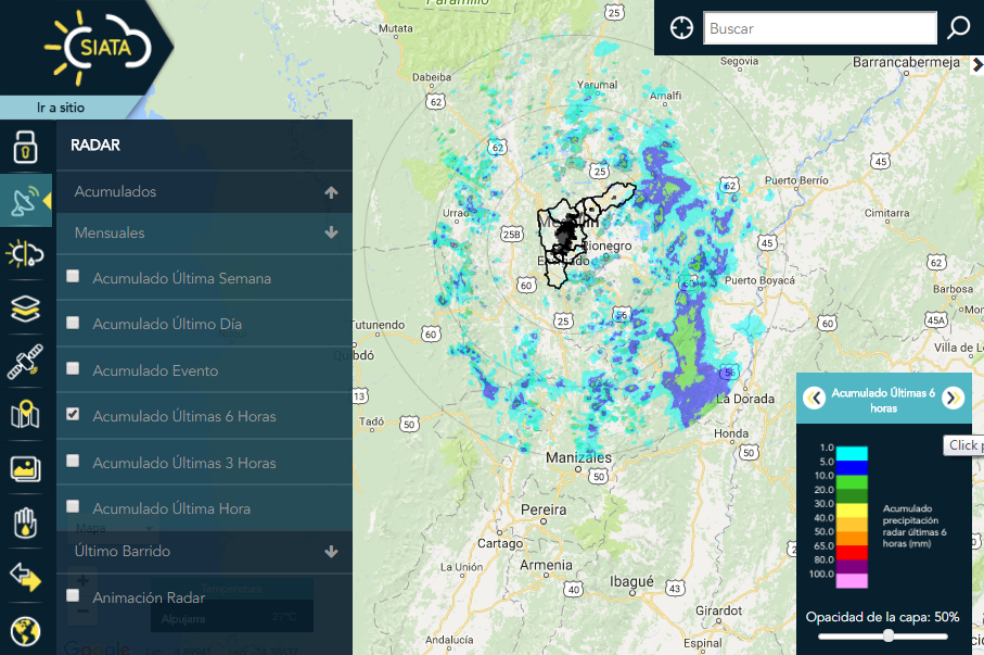Open the image gallery sidebar icon
984x655 pixels.
[25, 469]
